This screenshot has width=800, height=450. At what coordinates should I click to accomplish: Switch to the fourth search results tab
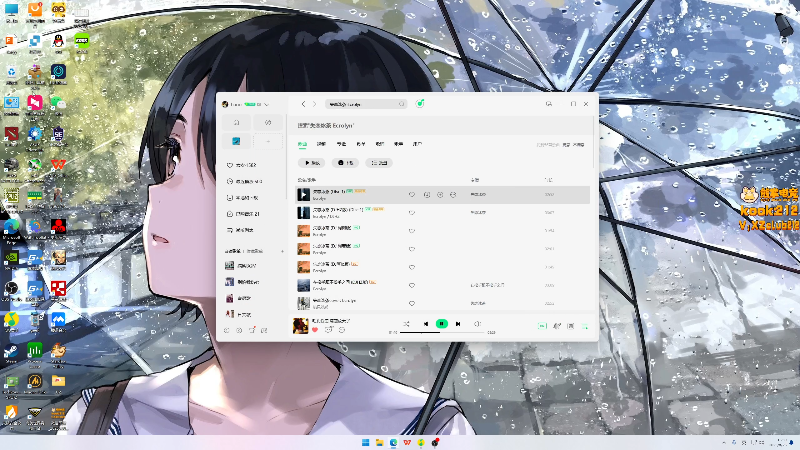tap(361, 144)
